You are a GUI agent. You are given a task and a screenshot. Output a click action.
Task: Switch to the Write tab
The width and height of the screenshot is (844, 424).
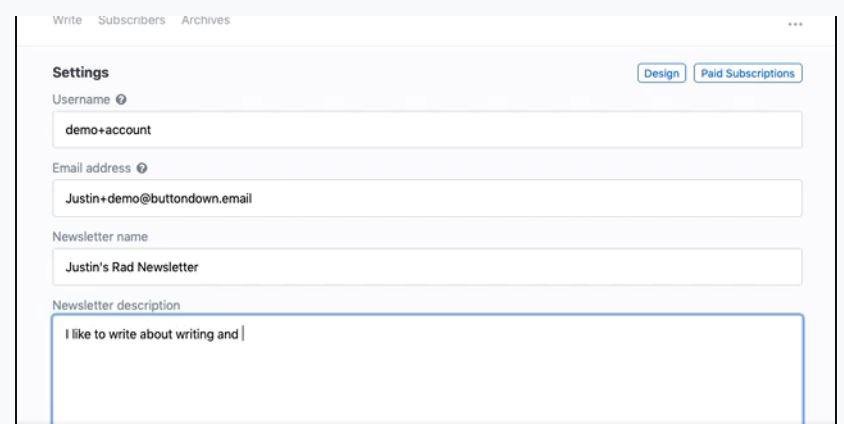pyautogui.click(x=67, y=21)
